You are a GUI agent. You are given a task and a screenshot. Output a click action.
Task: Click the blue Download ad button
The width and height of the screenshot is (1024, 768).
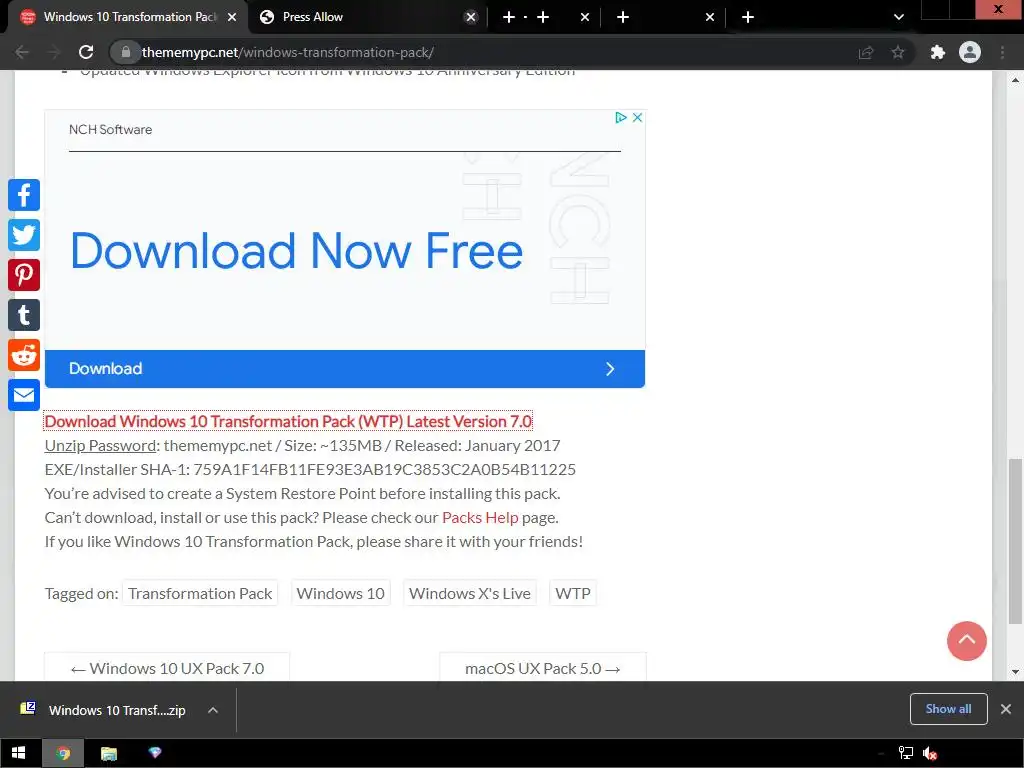345,369
